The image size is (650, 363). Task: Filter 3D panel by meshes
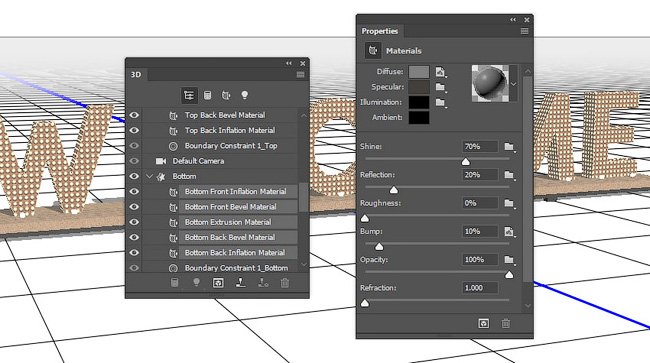click(208, 95)
